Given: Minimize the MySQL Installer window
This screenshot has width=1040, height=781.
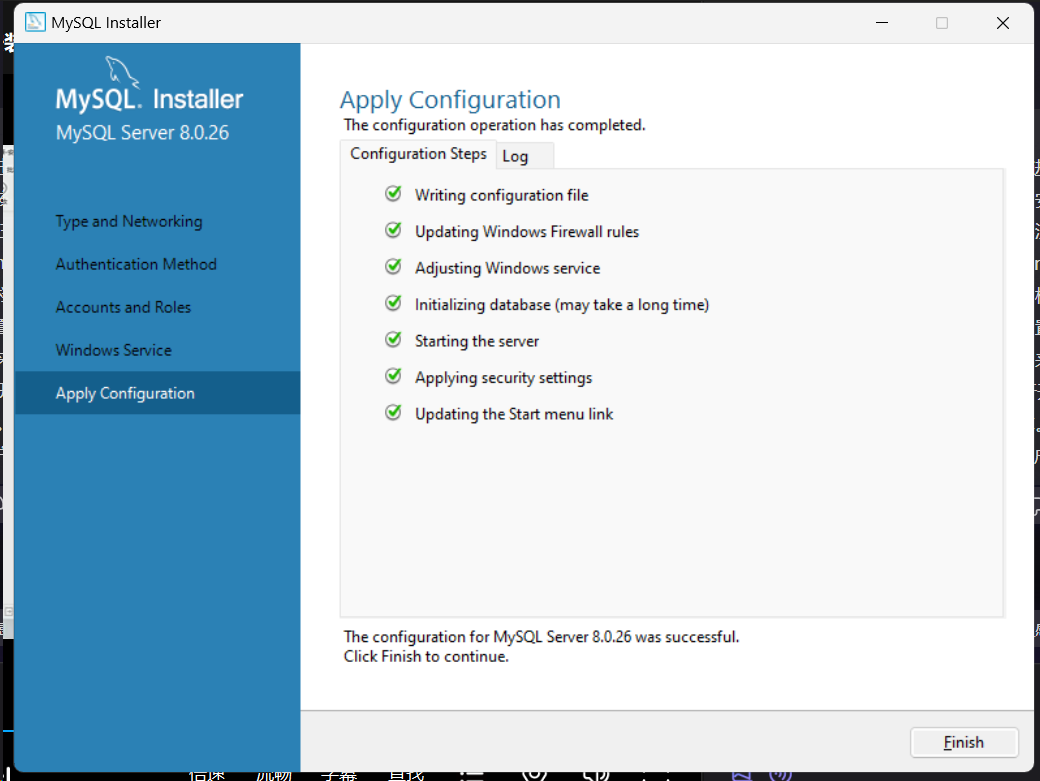Looking at the screenshot, I should [881, 23].
